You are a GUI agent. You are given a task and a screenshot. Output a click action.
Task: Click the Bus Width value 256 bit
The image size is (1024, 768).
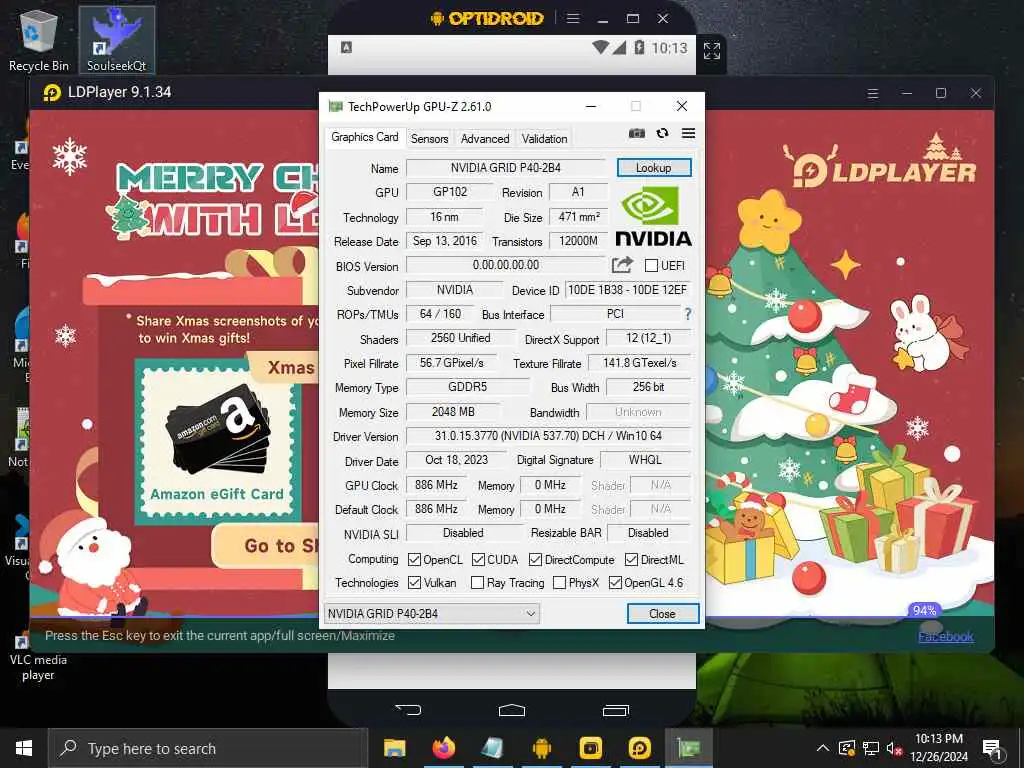pos(648,387)
